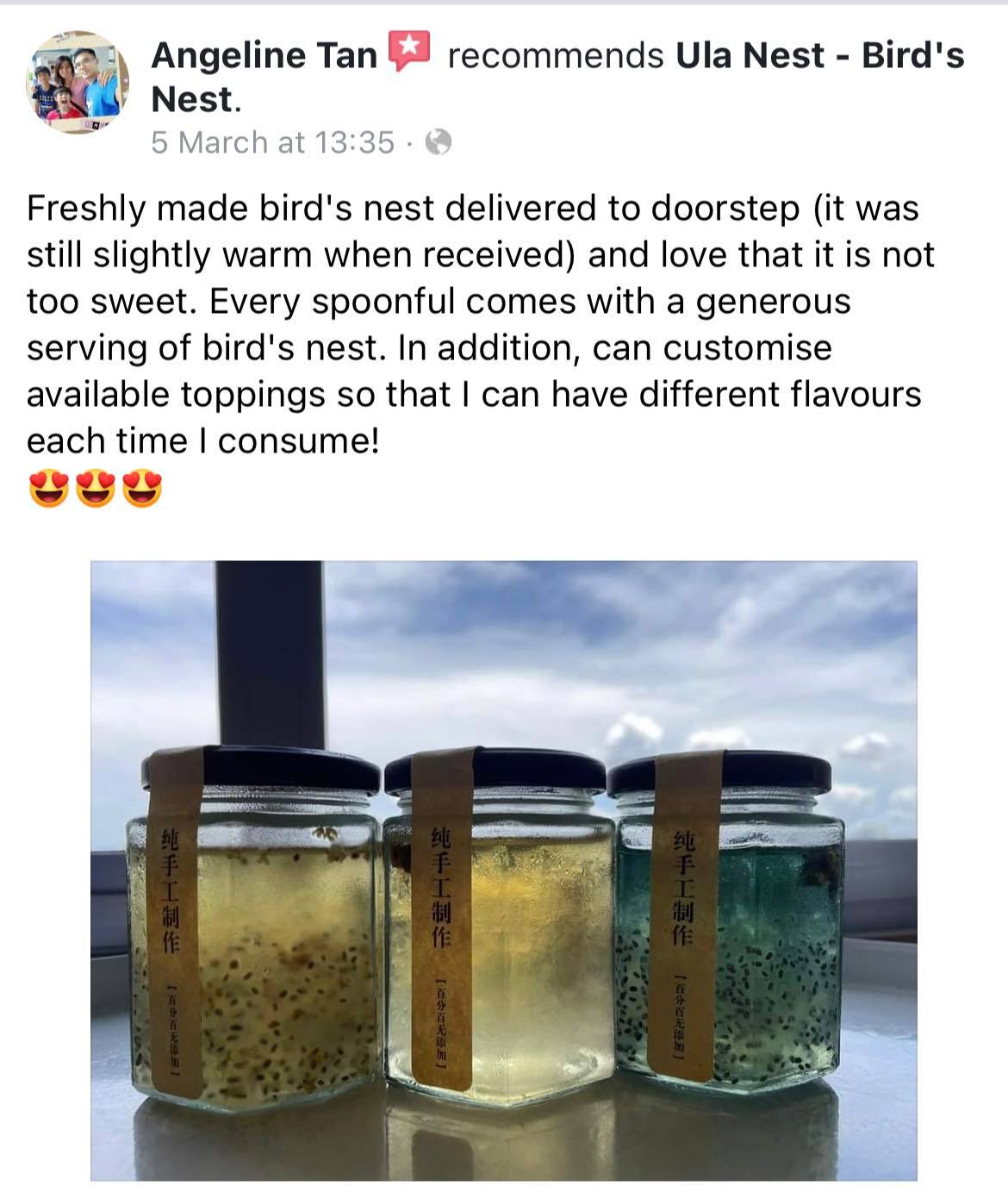This screenshot has height=1192, width=1008.
Task: Click the word "recommends" in the header
Action: (556, 56)
